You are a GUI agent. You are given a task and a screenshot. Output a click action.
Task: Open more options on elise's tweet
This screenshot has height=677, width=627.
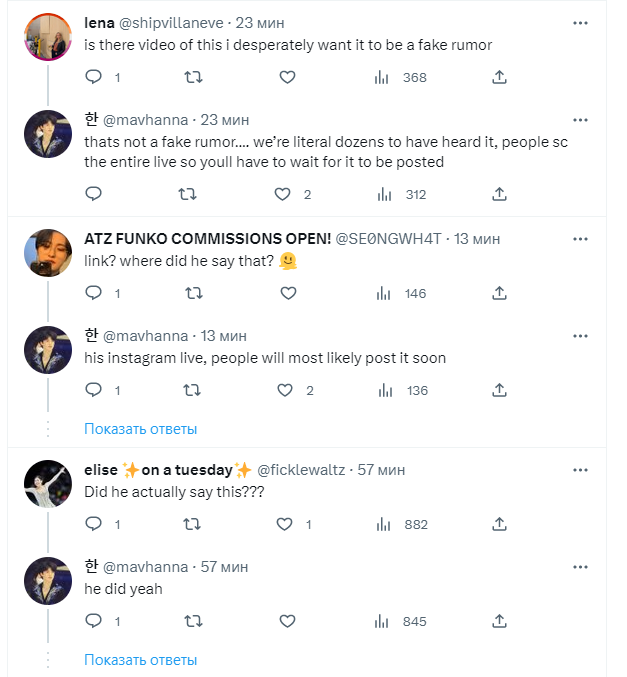tap(580, 469)
